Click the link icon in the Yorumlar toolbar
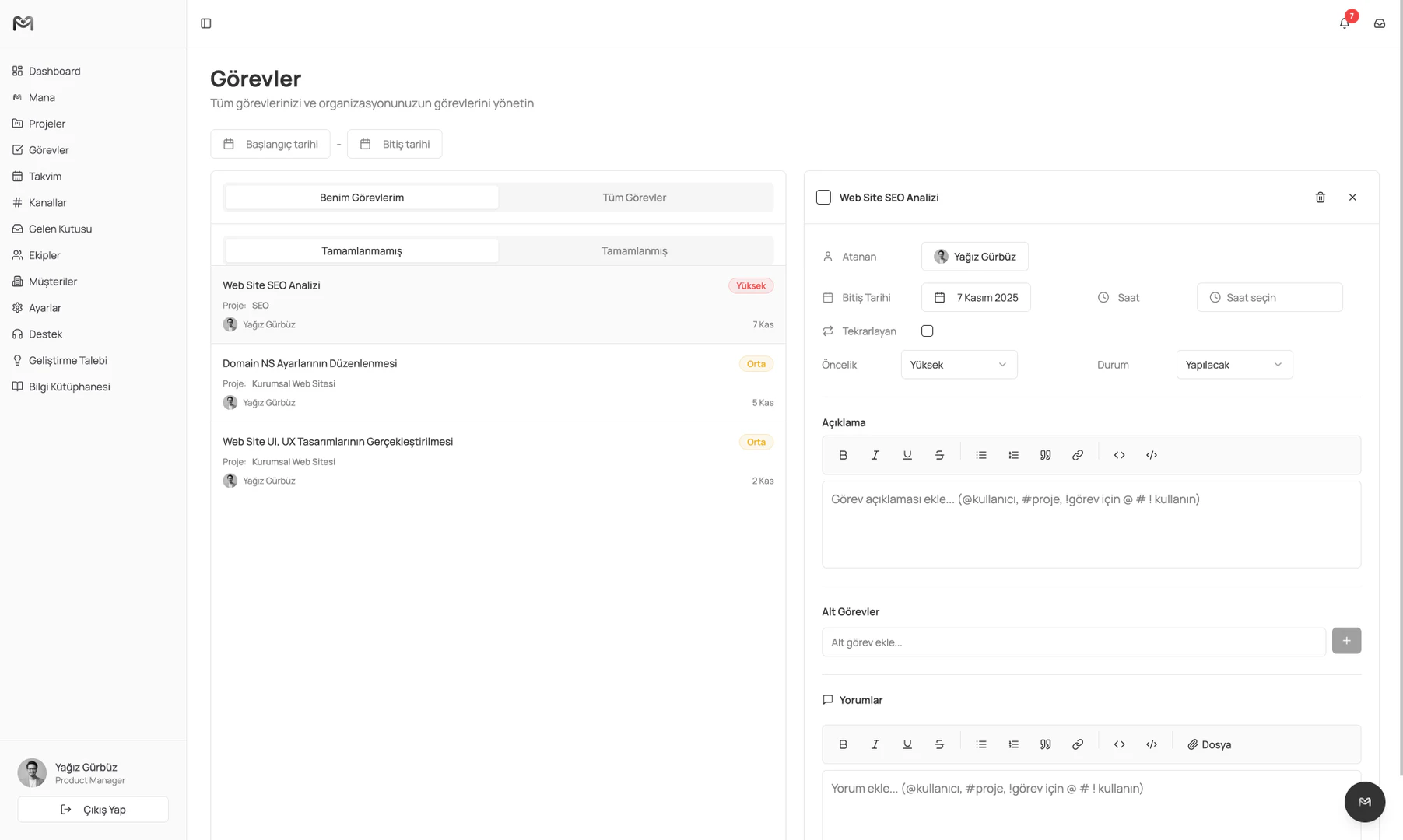Viewport: 1403px width, 840px height. tap(1078, 744)
